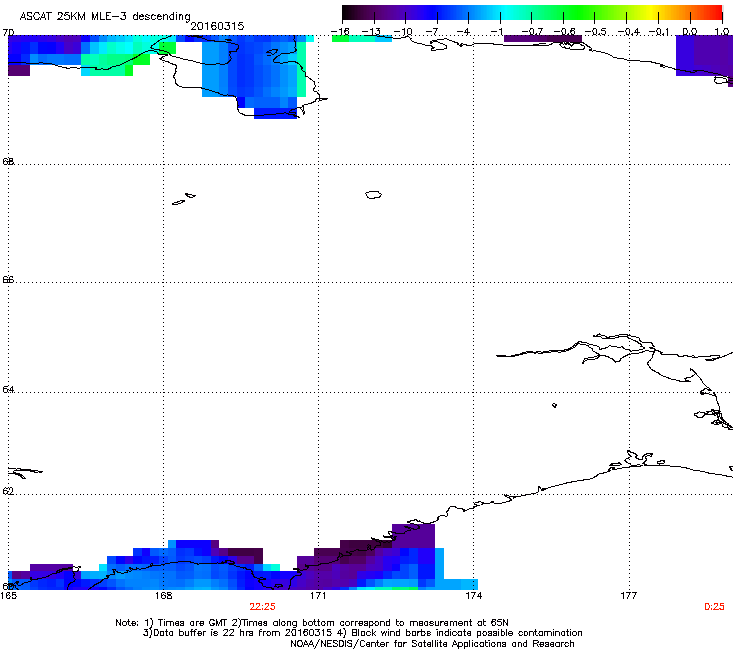This screenshot has width=740, height=650.
Task: Select the note line starting Times are GMT
Action: coord(312,623)
